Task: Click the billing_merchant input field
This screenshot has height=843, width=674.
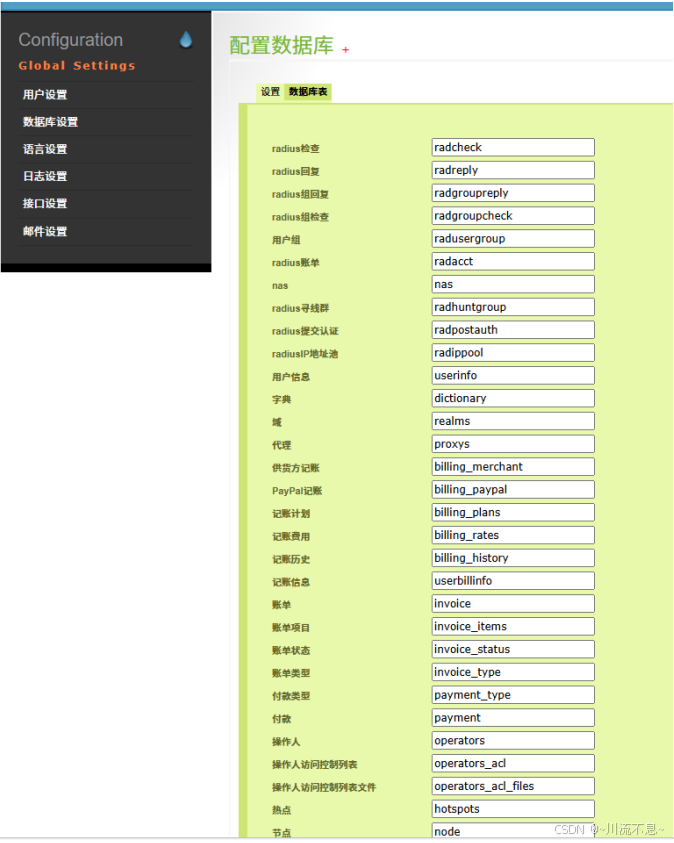Action: point(513,467)
